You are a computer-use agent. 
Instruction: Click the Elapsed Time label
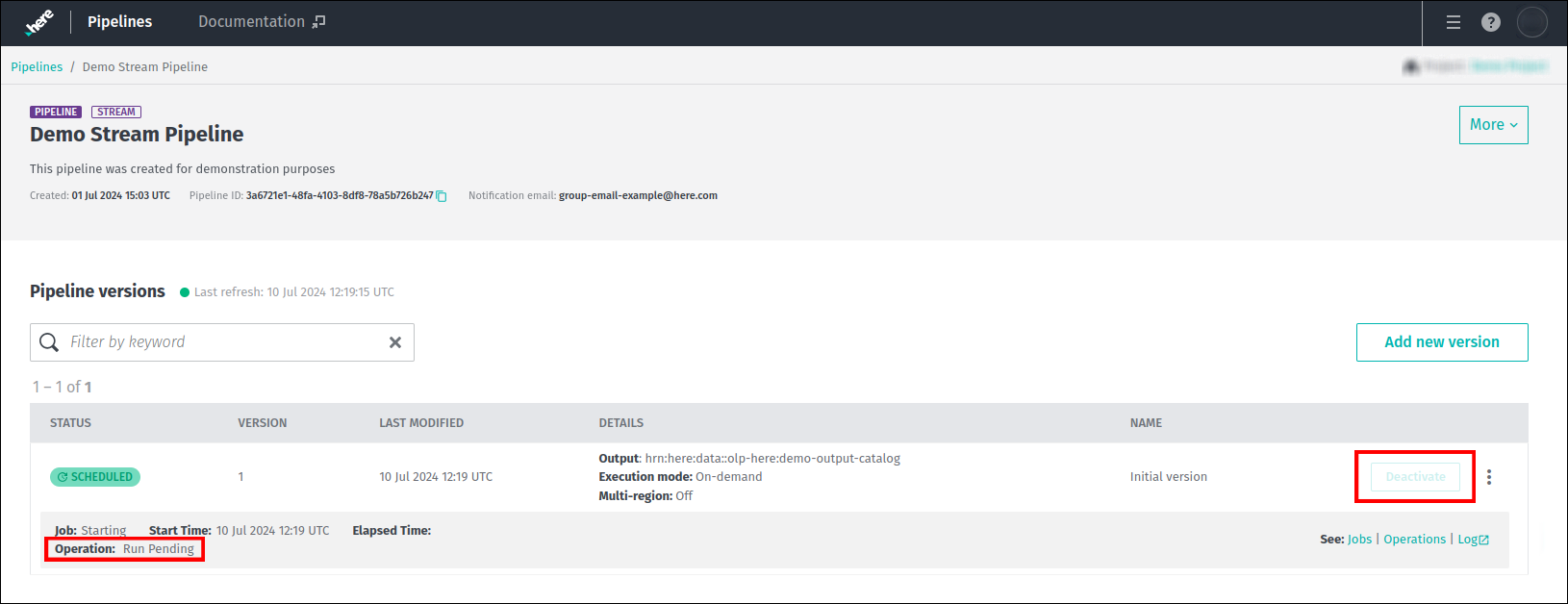pyautogui.click(x=392, y=531)
